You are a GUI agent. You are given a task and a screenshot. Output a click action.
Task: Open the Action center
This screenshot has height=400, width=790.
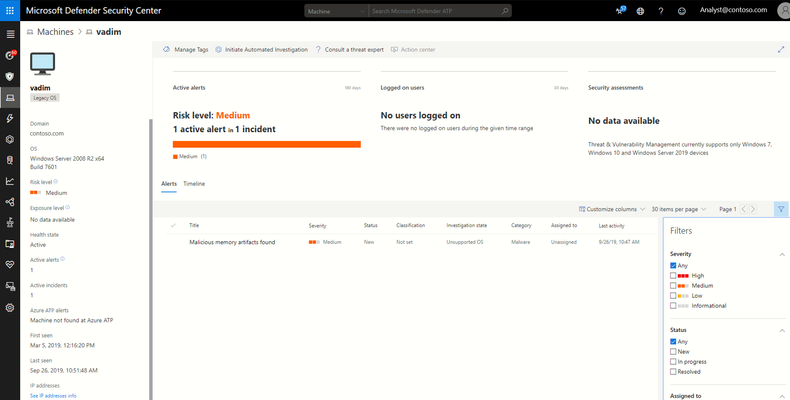coord(413,49)
